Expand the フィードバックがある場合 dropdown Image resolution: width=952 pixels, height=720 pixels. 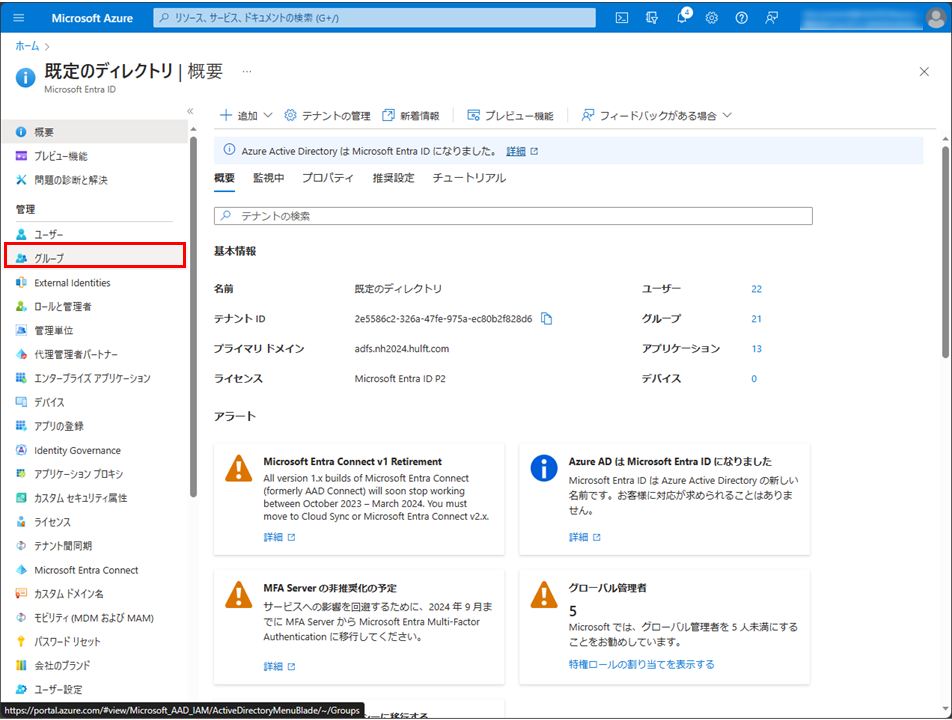656,116
